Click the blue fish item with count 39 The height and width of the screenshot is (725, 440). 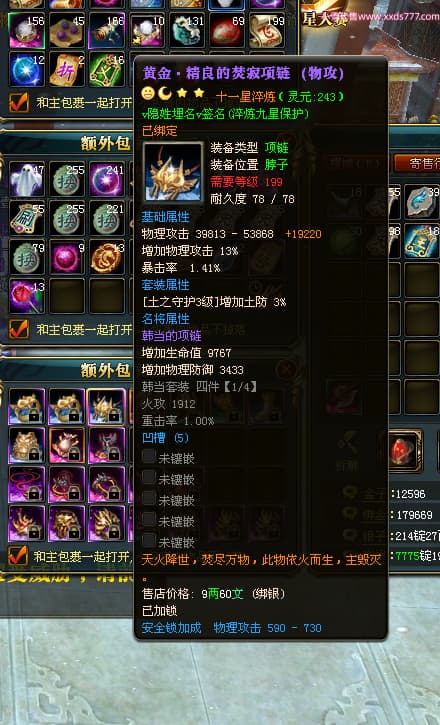click(422, 202)
